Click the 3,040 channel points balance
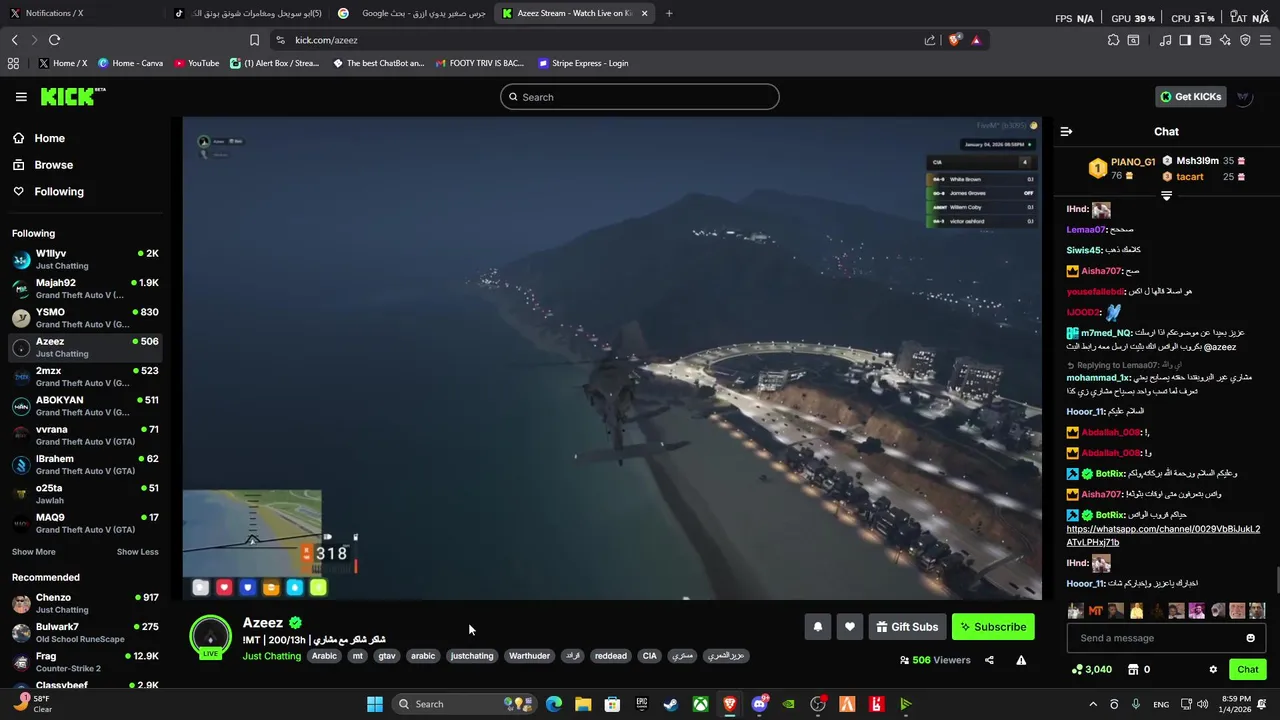This screenshot has height=720, width=1280. pos(1091,670)
